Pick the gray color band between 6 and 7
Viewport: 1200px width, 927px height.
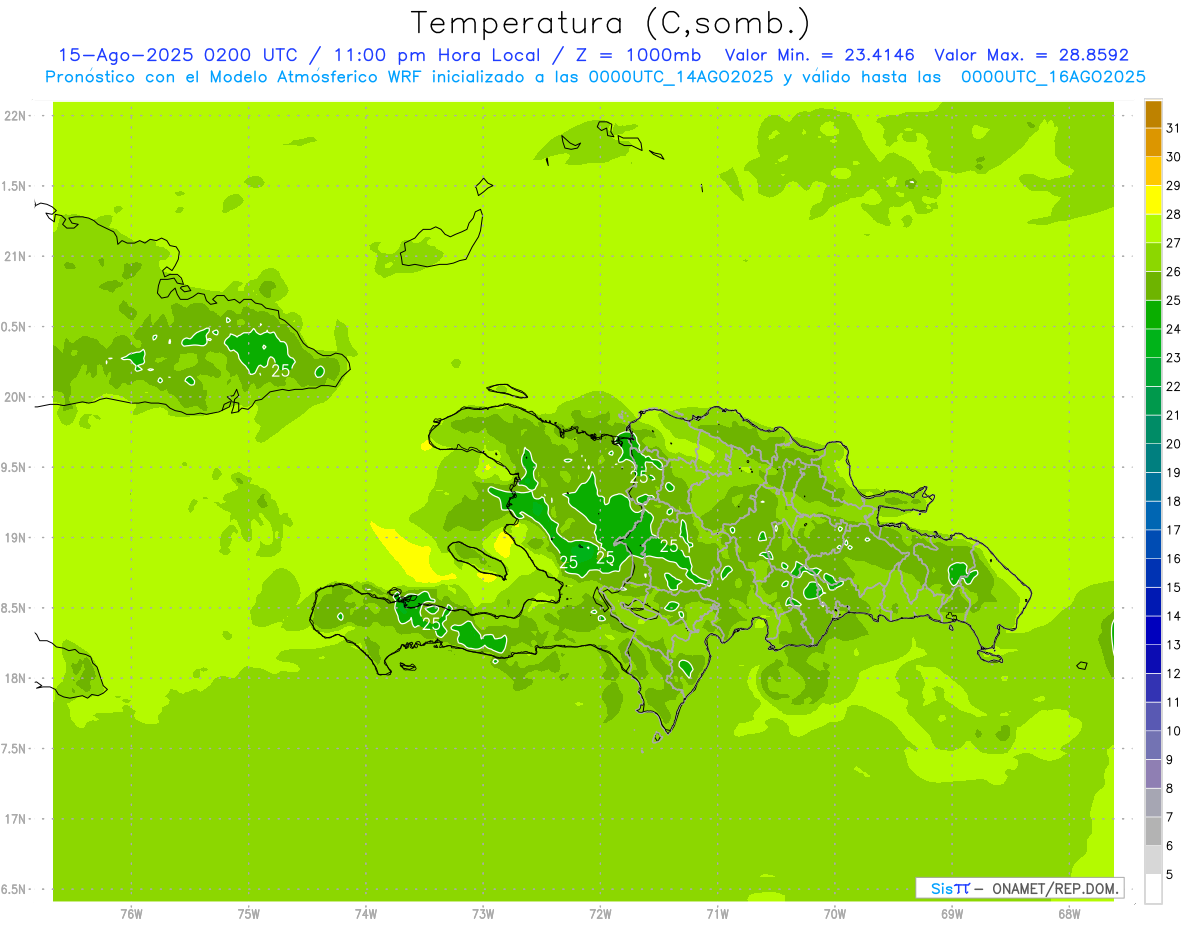click(x=1154, y=832)
